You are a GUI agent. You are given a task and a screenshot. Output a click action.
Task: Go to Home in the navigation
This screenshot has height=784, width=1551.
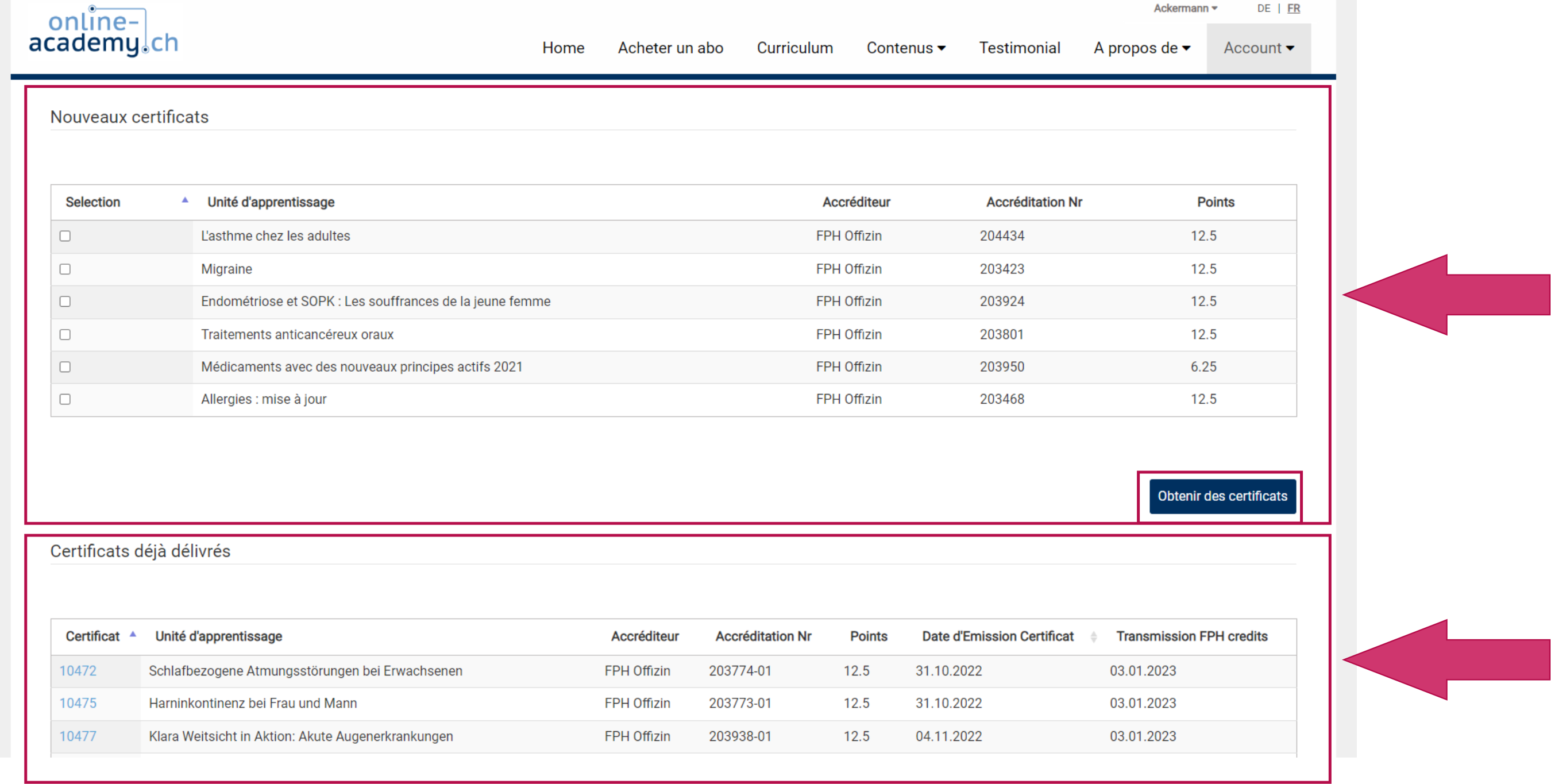point(563,48)
